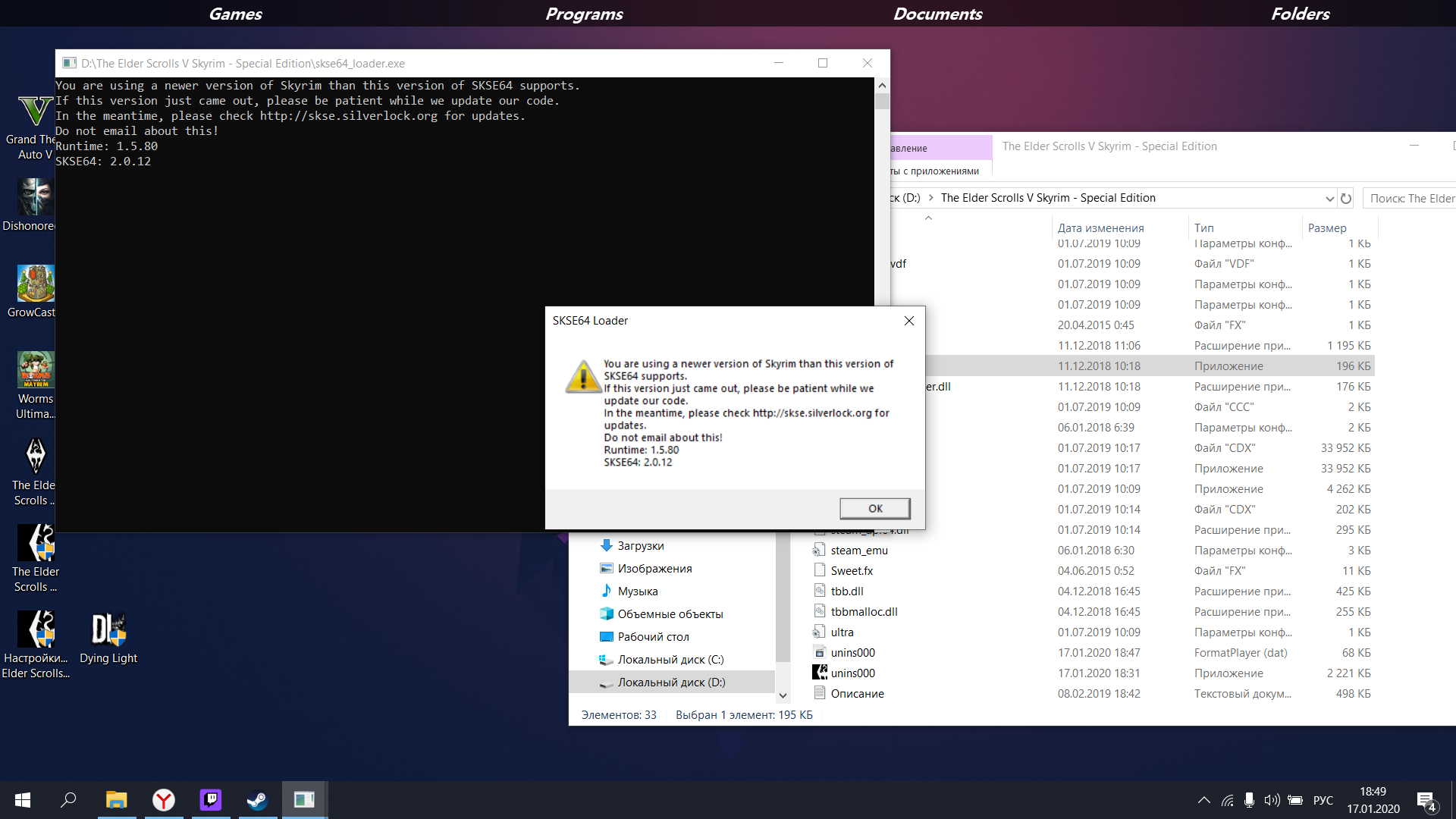Refresh the Explorer folder view
The image size is (1456, 819).
(x=1346, y=198)
